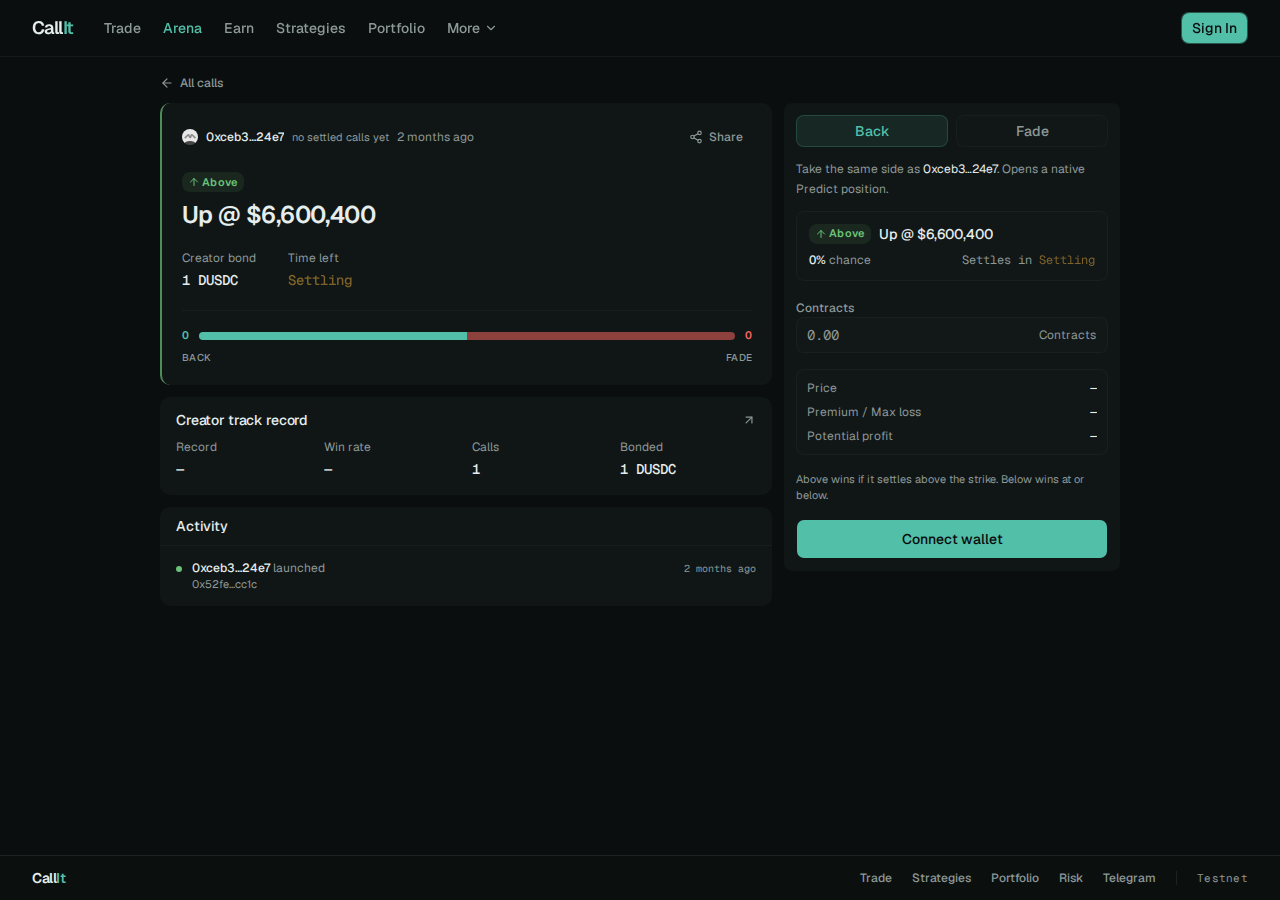
Task: Click the Share icon on the call card
Action: tap(696, 137)
